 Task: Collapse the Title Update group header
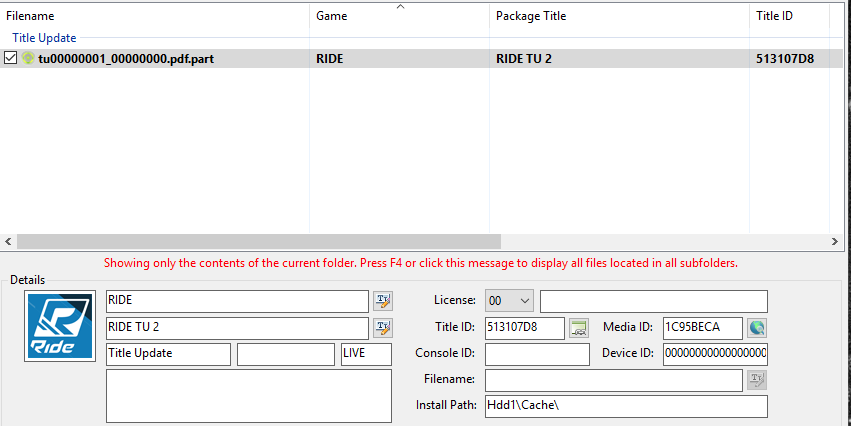pyautogui.click(x=44, y=38)
